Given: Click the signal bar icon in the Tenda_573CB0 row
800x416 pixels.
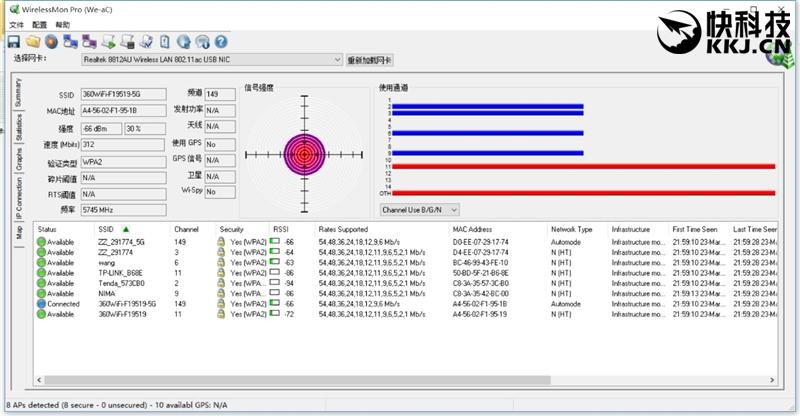Looking at the screenshot, I should click(x=274, y=282).
